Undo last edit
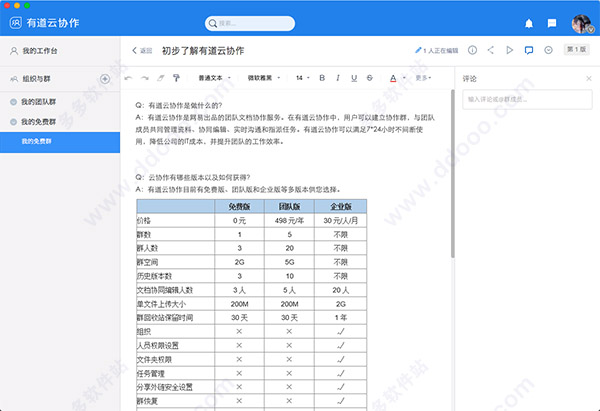Viewport: 600px width, 411px height. [x=129, y=78]
